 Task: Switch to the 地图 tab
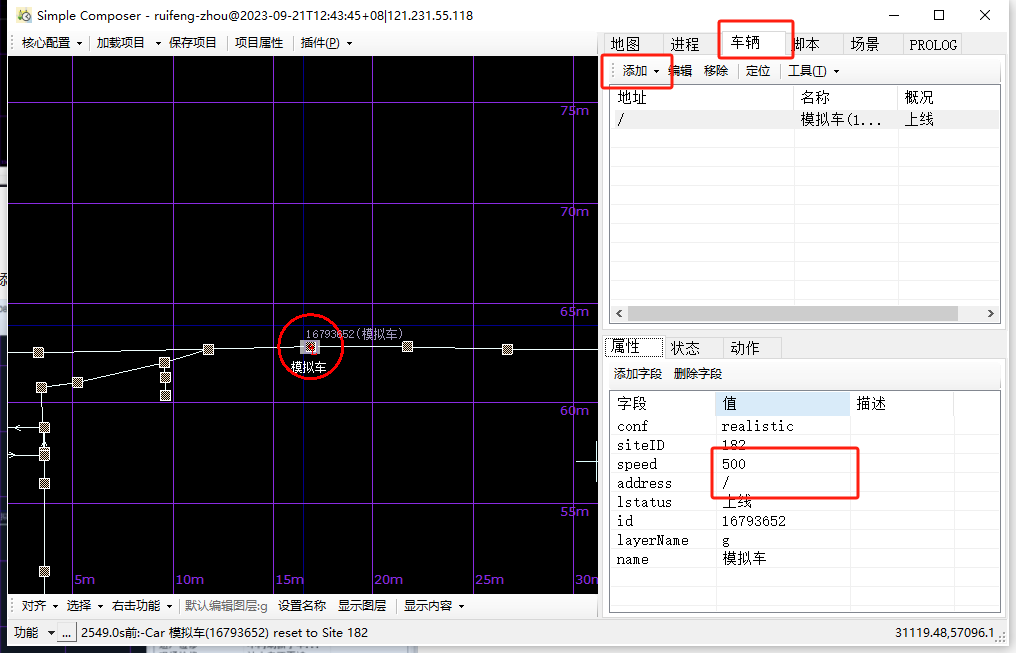[625, 44]
